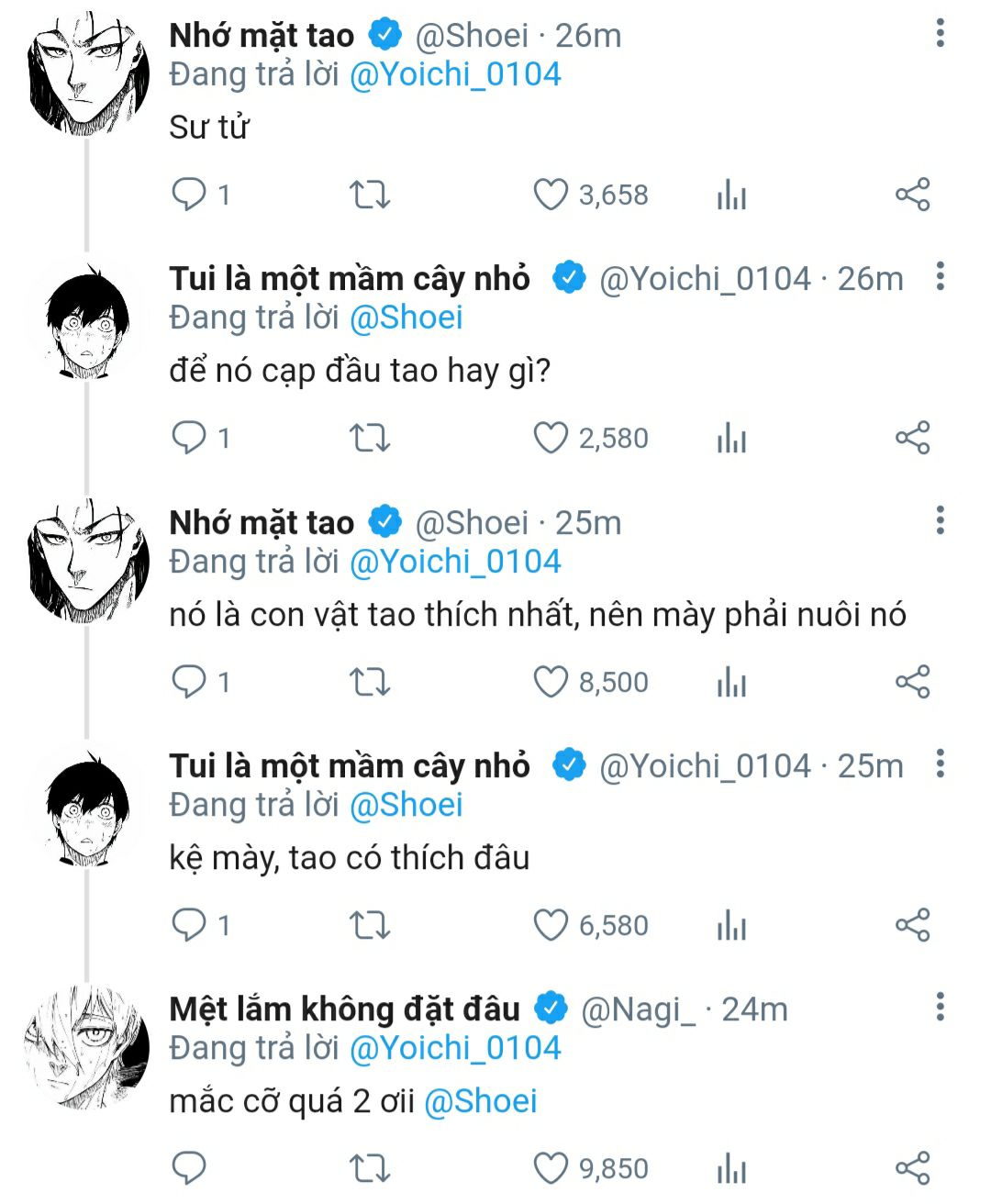
Task: Like the "Sư tử" tweet
Action: [551, 195]
